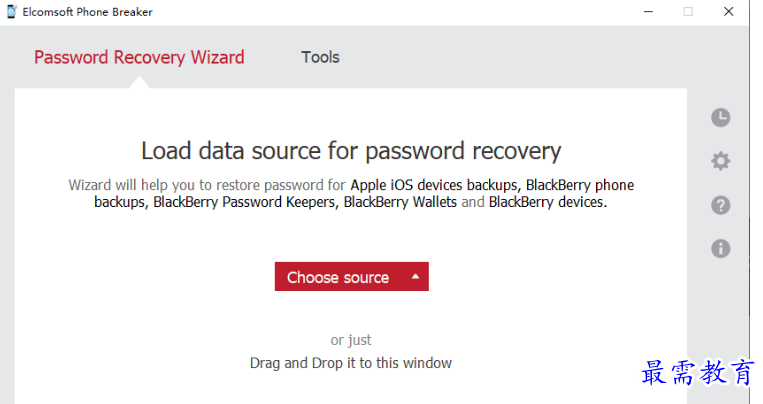Open settings via the gear icon
This screenshot has width=763, height=404.
720,161
